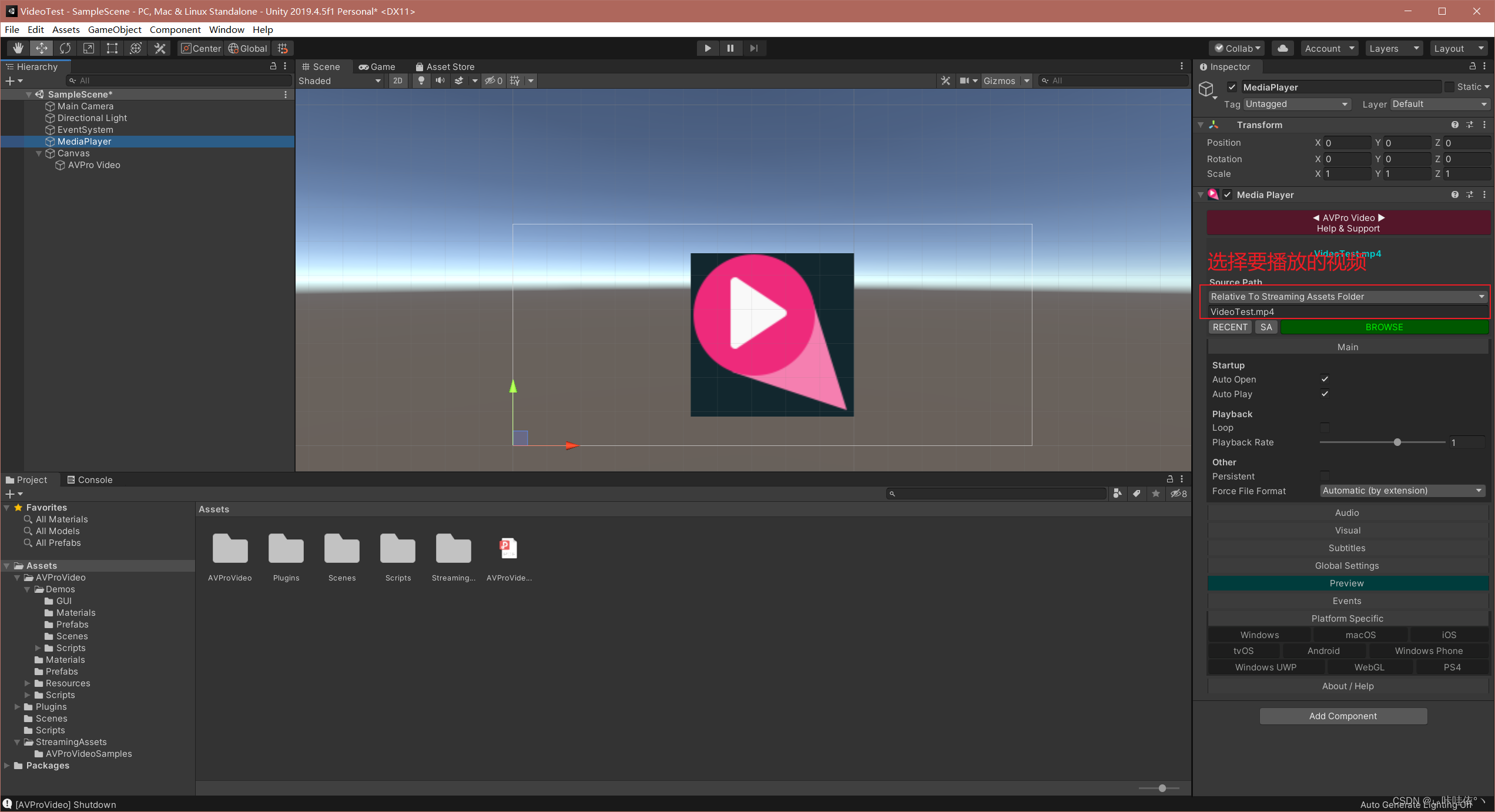Toggle Auto Play checkbox in Startup
This screenshot has width=1495, height=812.
(x=1323, y=394)
